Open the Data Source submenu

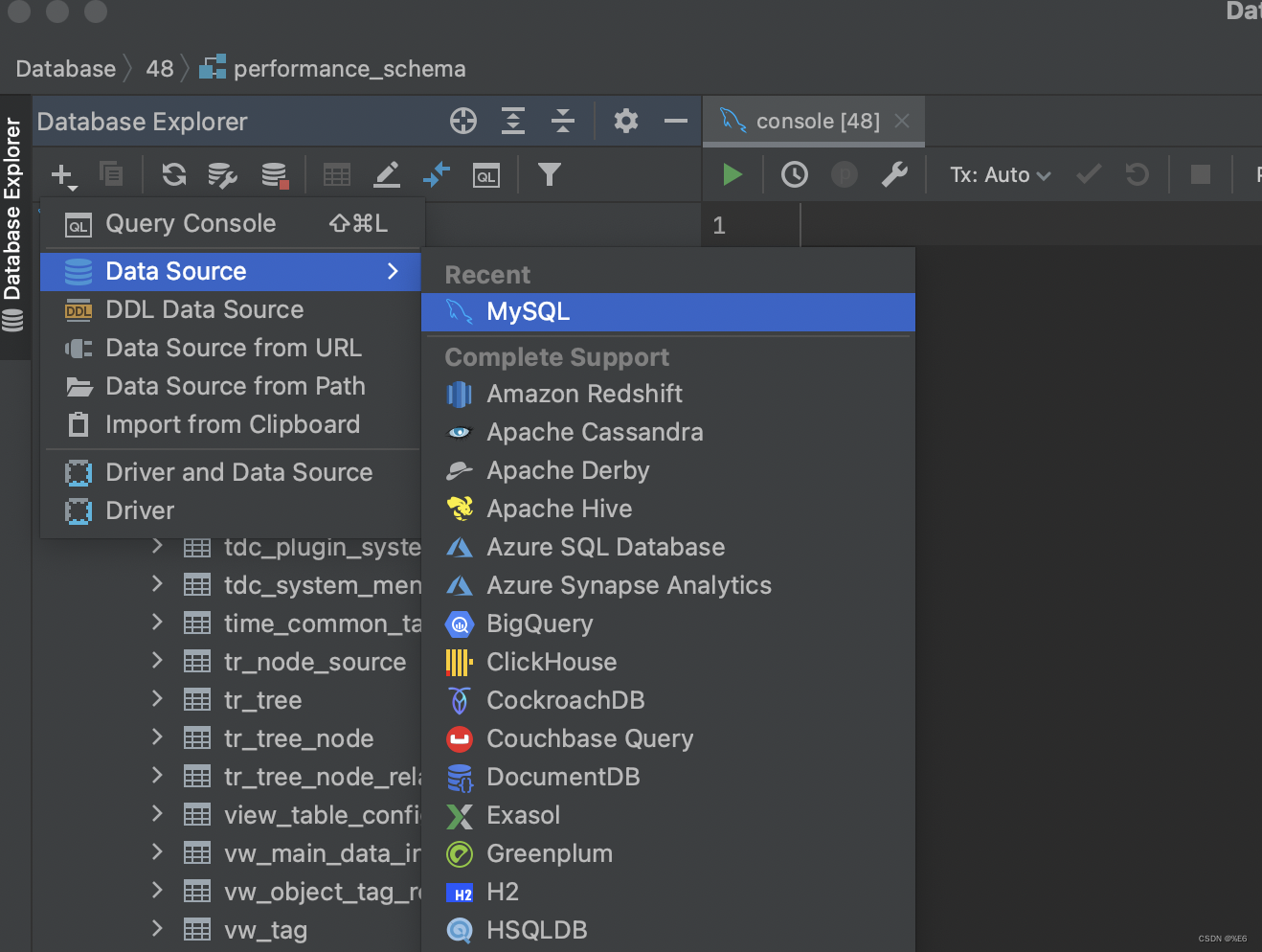232,272
